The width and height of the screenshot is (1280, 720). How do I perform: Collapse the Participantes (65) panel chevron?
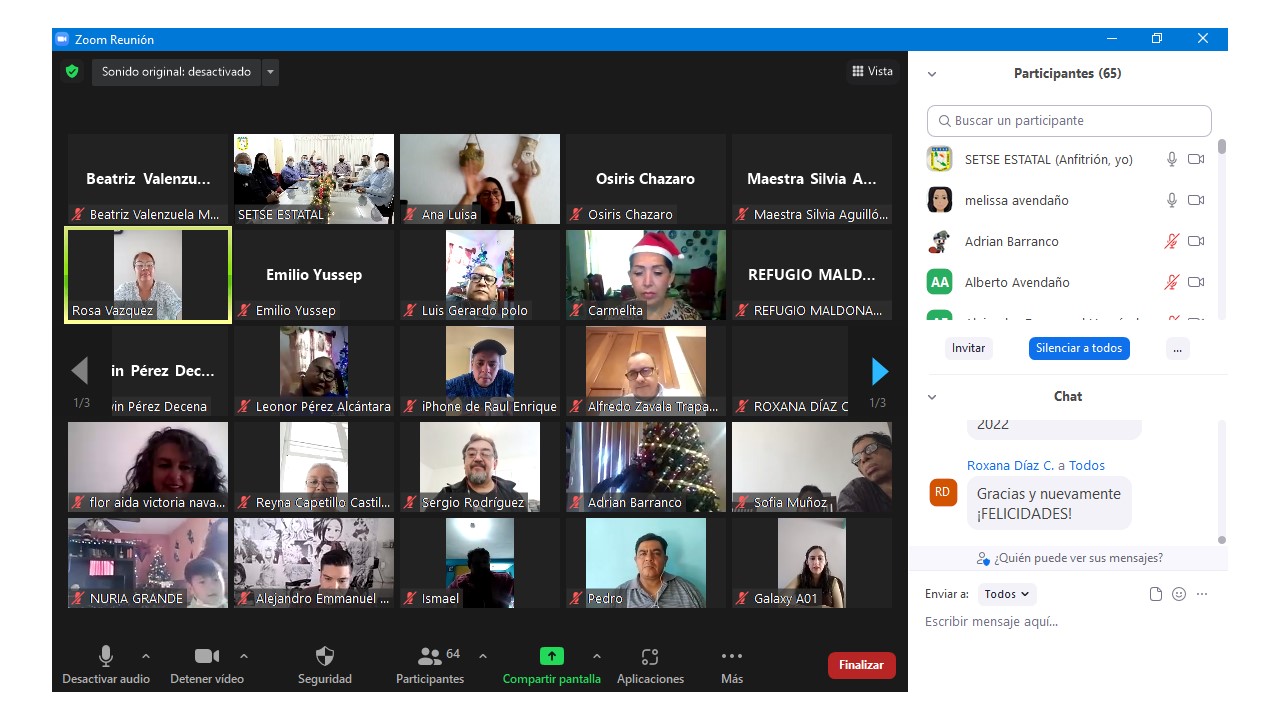932,74
